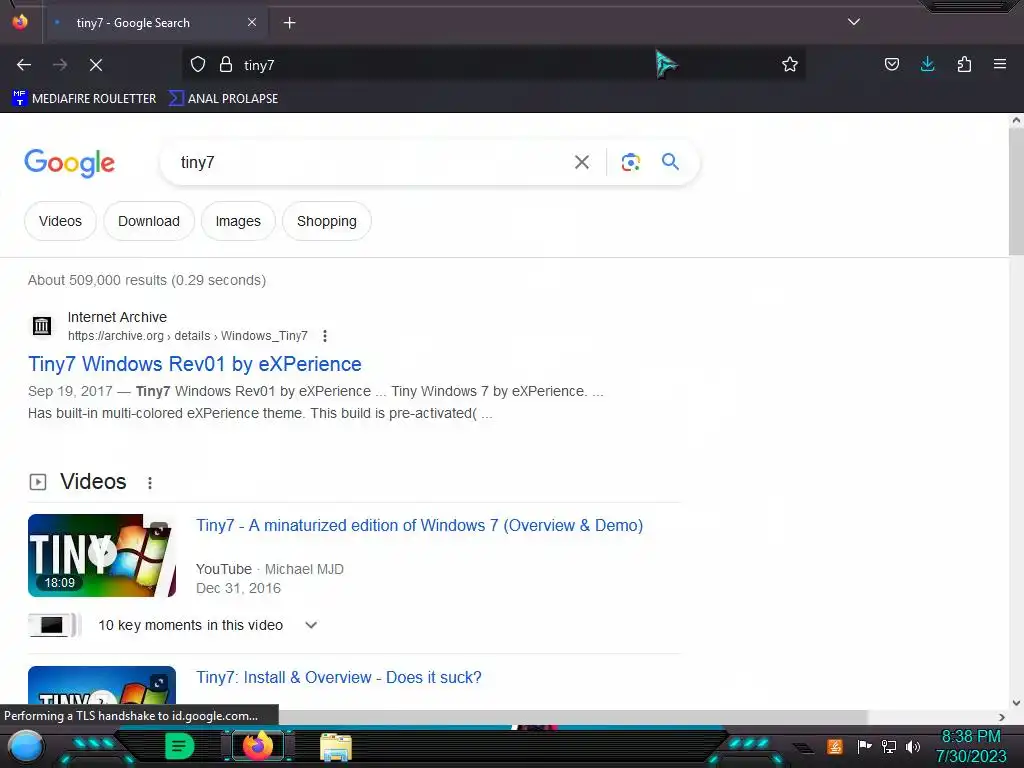Open the Firefox downloads panel
Image resolution: width=1024 pixels, height=768 pixels.
(927, 64)
